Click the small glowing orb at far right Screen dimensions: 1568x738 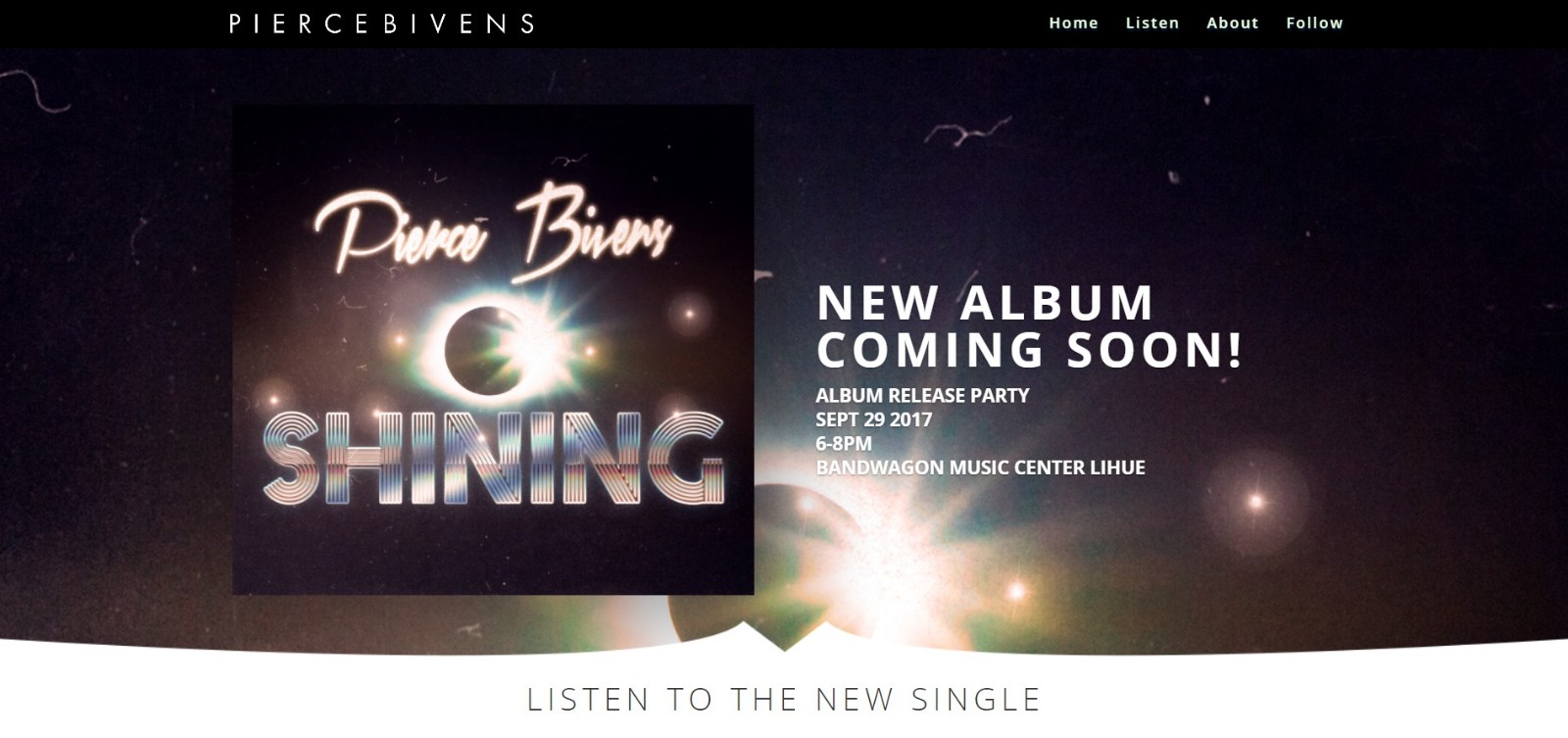1256,502
